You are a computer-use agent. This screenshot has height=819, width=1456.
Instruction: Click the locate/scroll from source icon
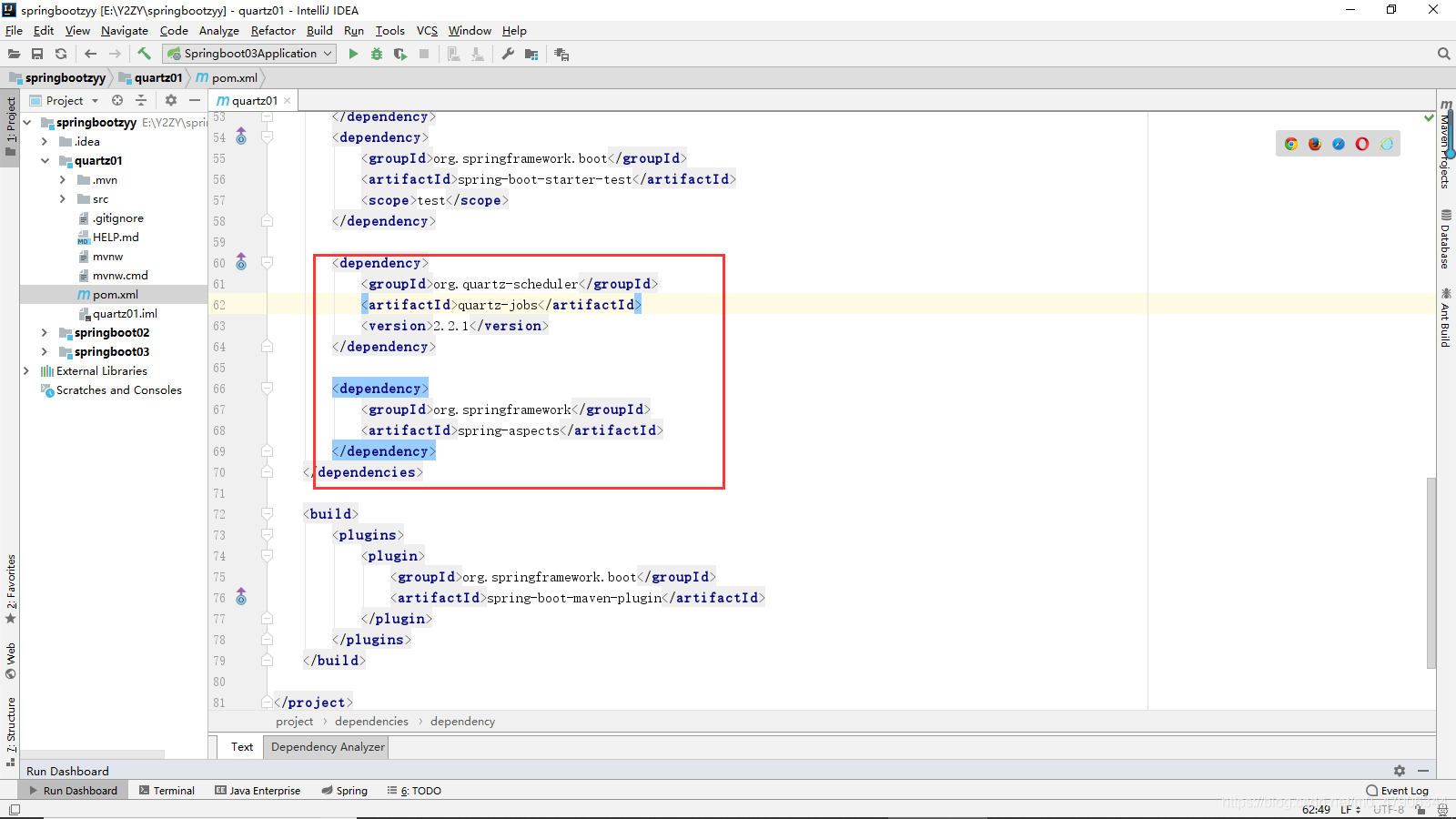coord(117,100)
